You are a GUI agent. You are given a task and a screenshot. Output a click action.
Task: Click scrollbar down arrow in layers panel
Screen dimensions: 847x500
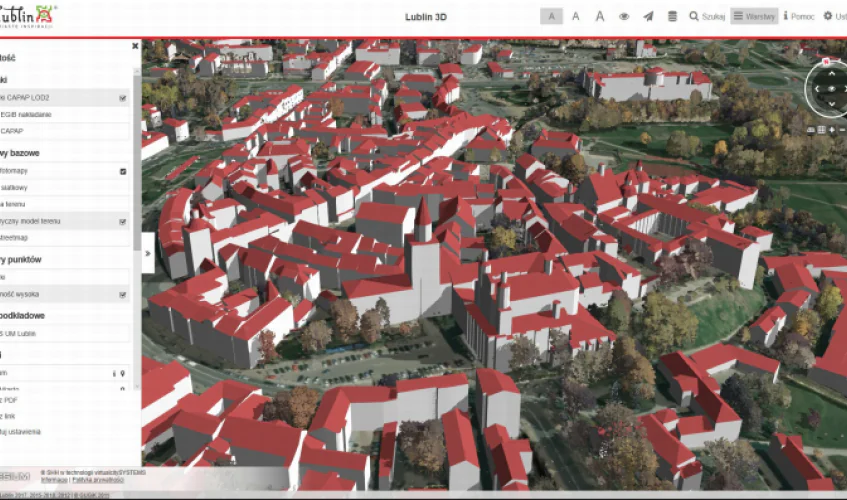click(x=137, y=387)
